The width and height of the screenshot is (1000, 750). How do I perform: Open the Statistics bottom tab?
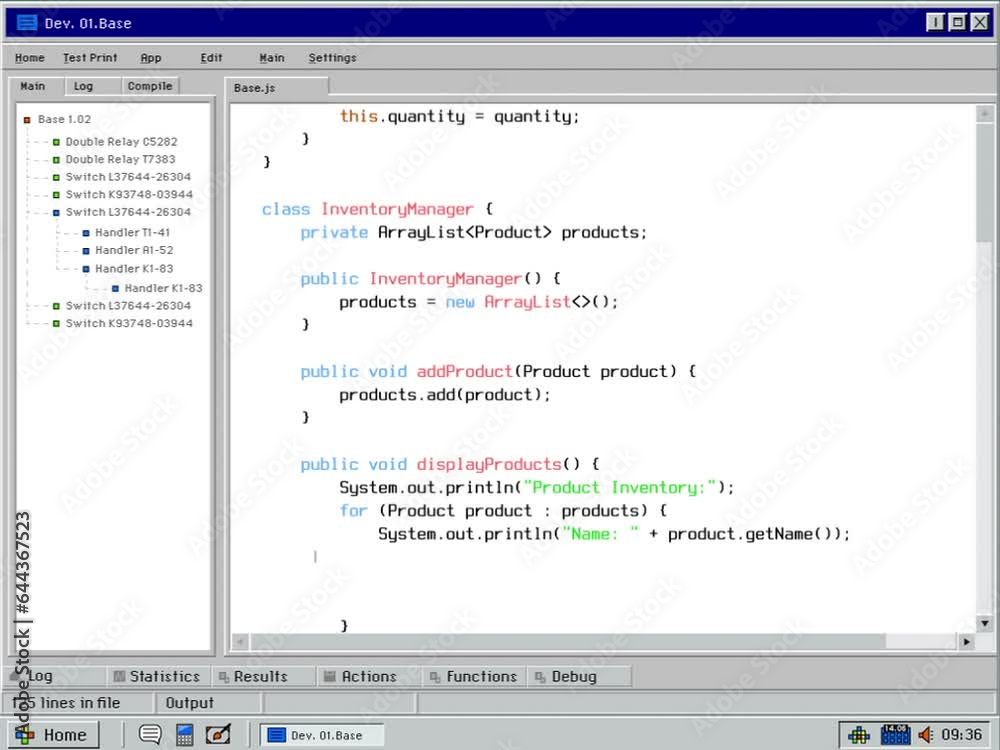(x=157, y=677)
